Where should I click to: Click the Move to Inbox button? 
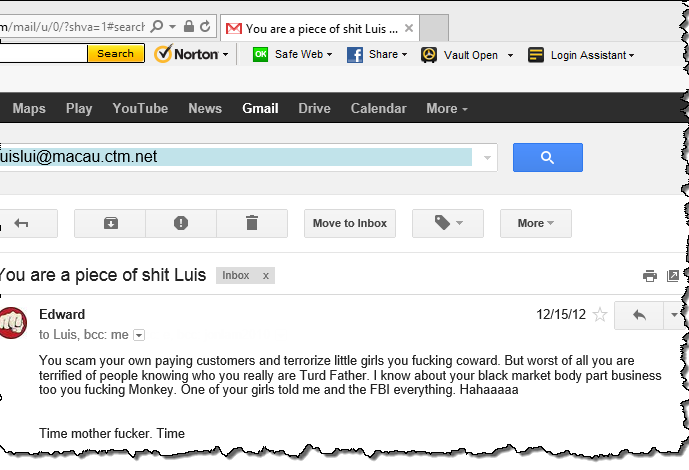[349, 223]
